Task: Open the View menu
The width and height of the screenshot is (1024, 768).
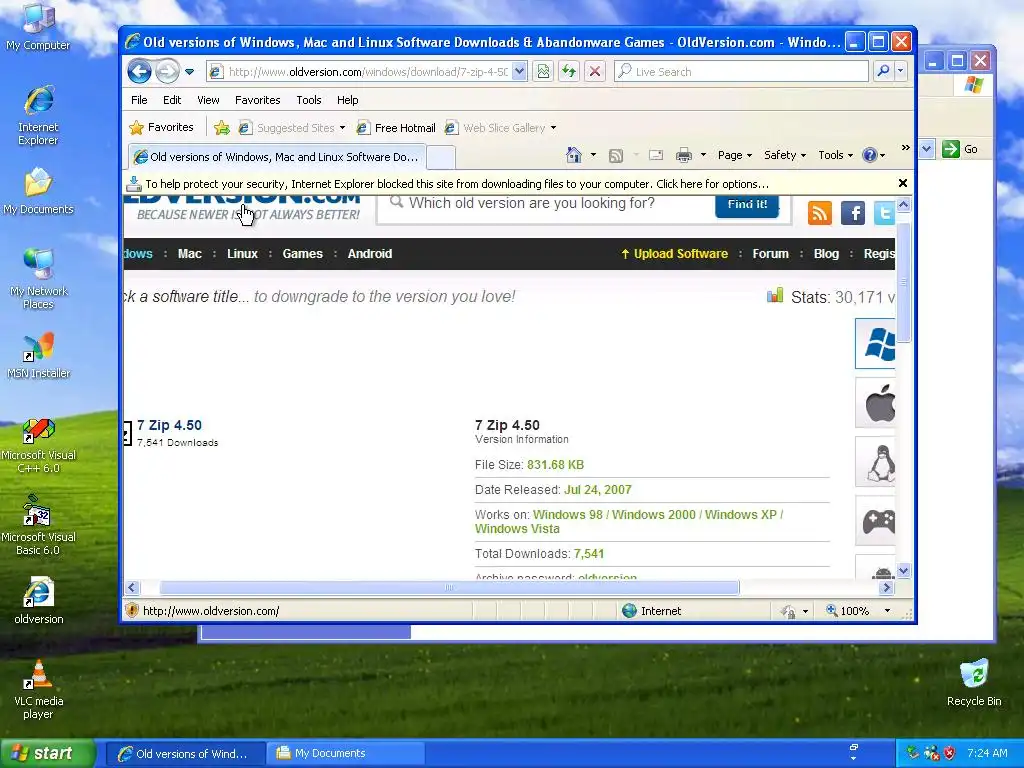Action: click(208, 100)
